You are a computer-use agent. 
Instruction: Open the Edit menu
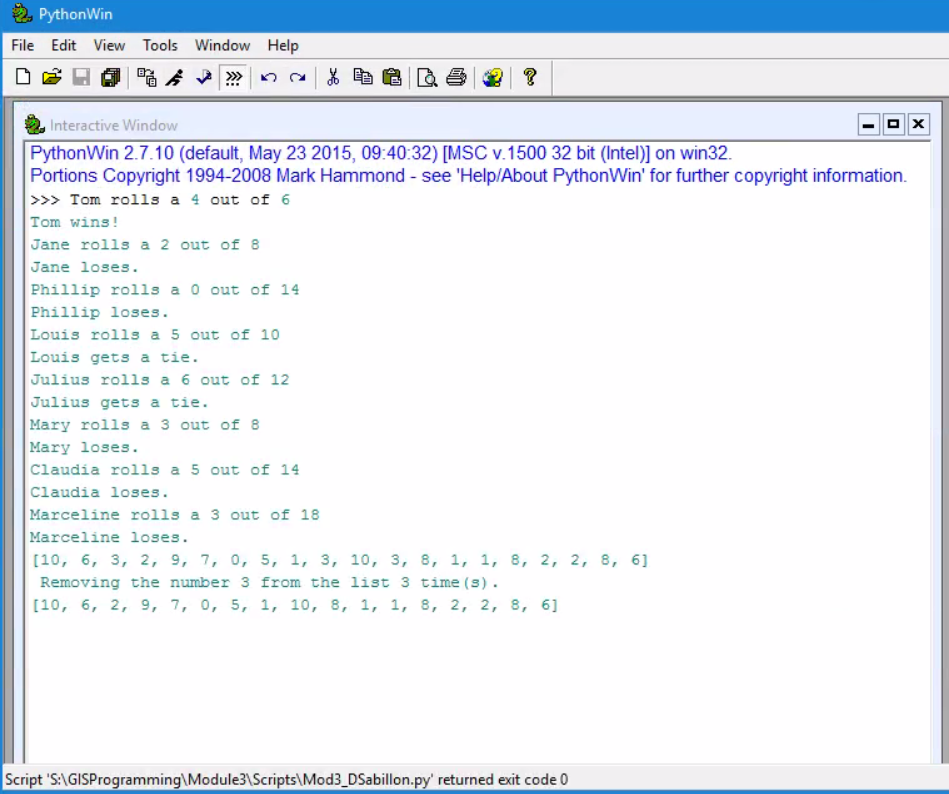(64, 45)
